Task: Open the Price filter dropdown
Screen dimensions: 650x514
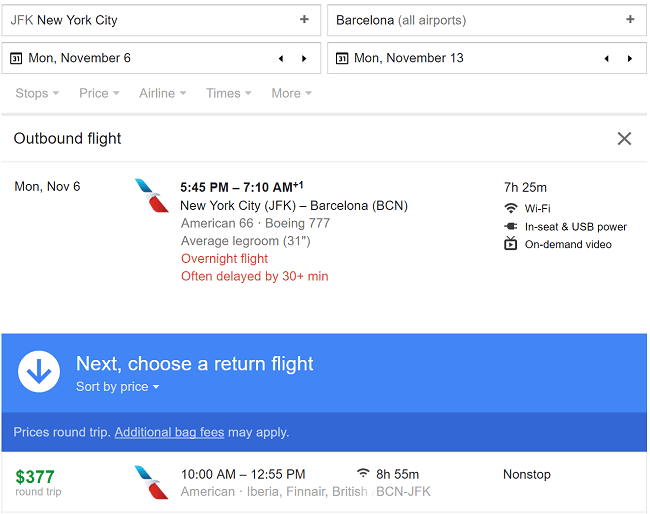Action: coord(99,93)
